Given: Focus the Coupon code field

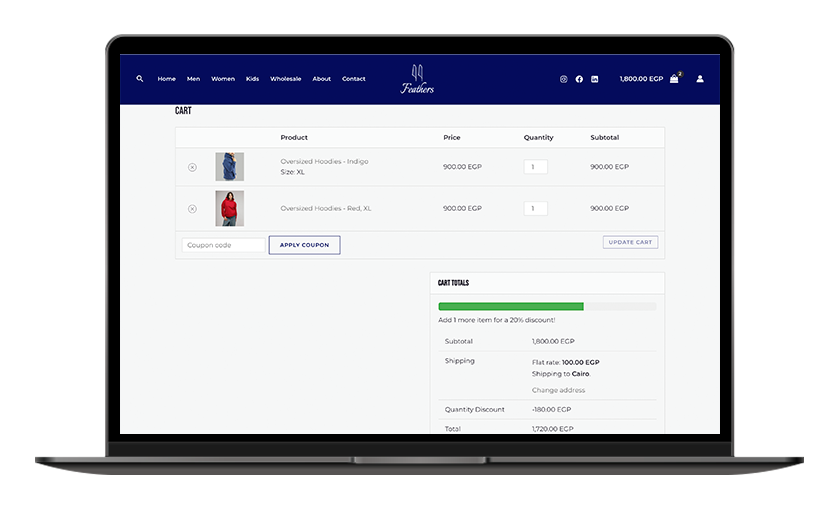Looking at the screenshot, I should [x=224, y=245].
